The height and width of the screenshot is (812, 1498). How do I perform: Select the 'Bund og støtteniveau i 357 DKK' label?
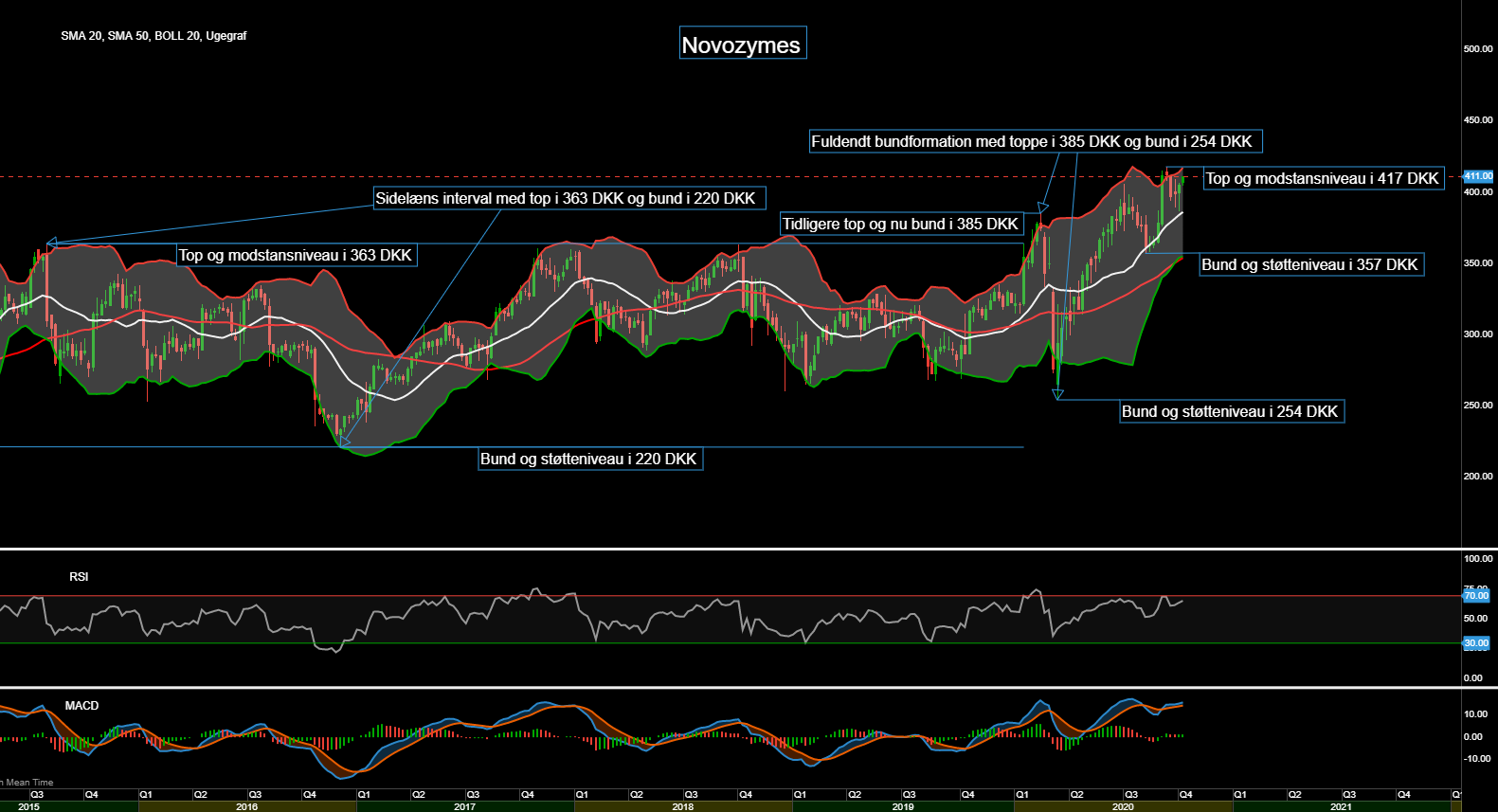tap(1310, 264)
